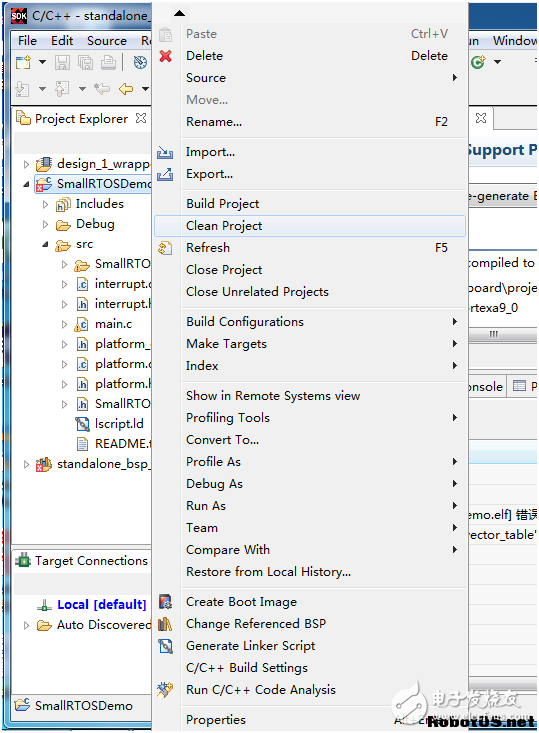Click the yellow back arrow toolbar icon
Viewport: 539px width, 733px height.
tap(126, 88)
